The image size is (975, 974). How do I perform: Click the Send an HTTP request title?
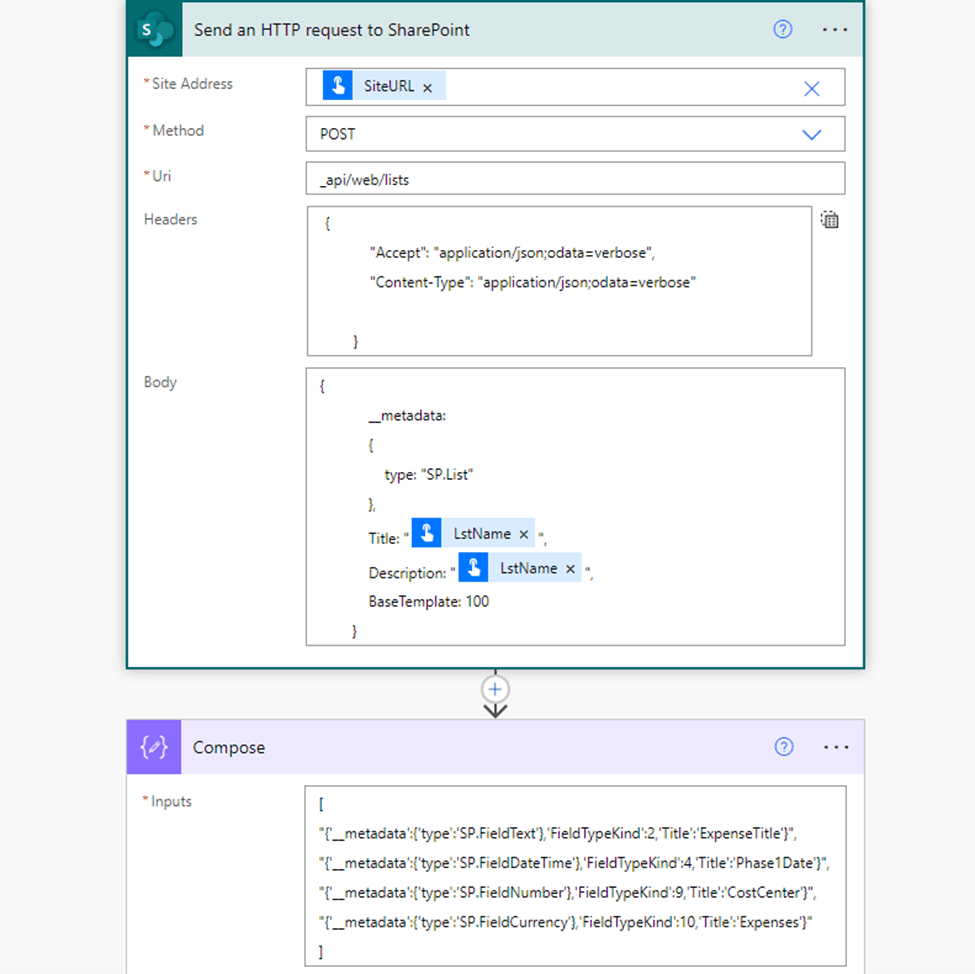(331, 30)
